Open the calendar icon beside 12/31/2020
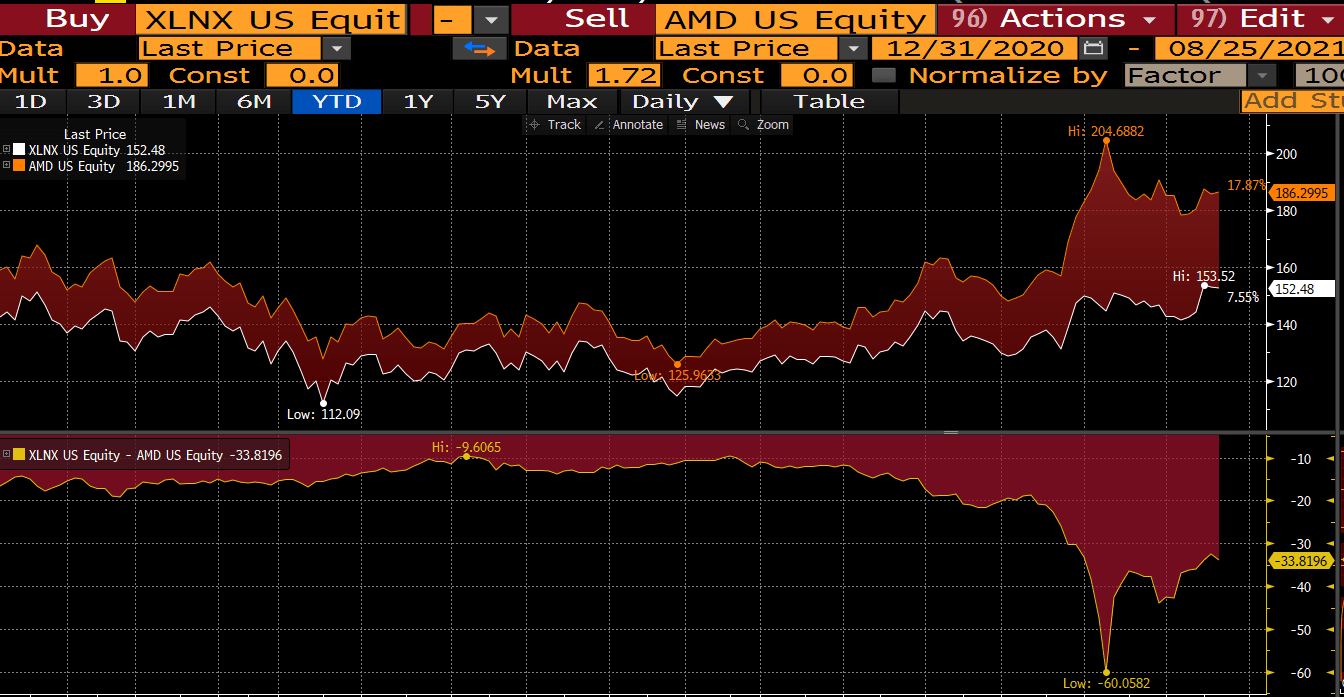Viewport: 1344px width, 697px height. coord(1093,47)
